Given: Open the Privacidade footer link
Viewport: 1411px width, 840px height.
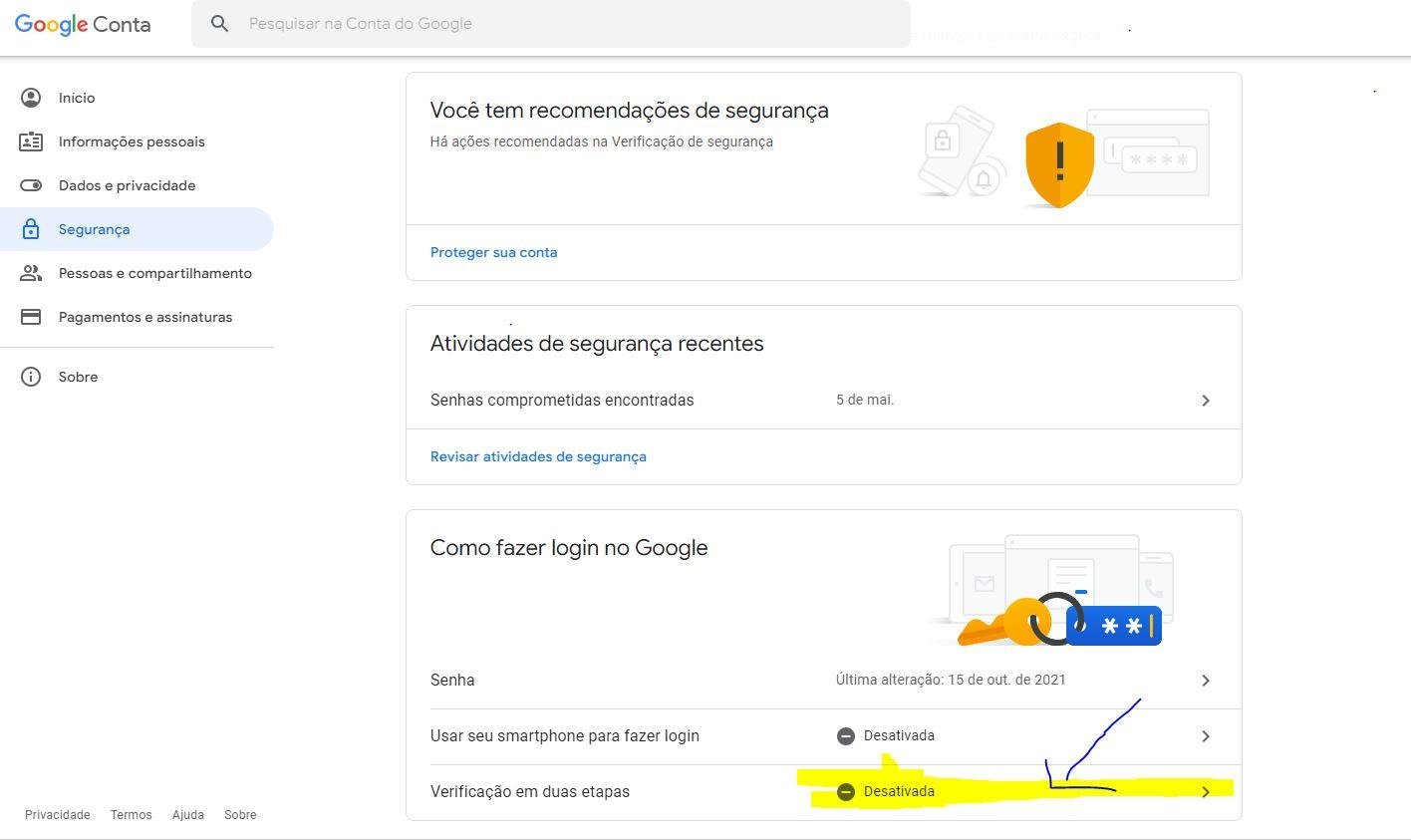Looking at the screenshot, I should click(58, 815).
